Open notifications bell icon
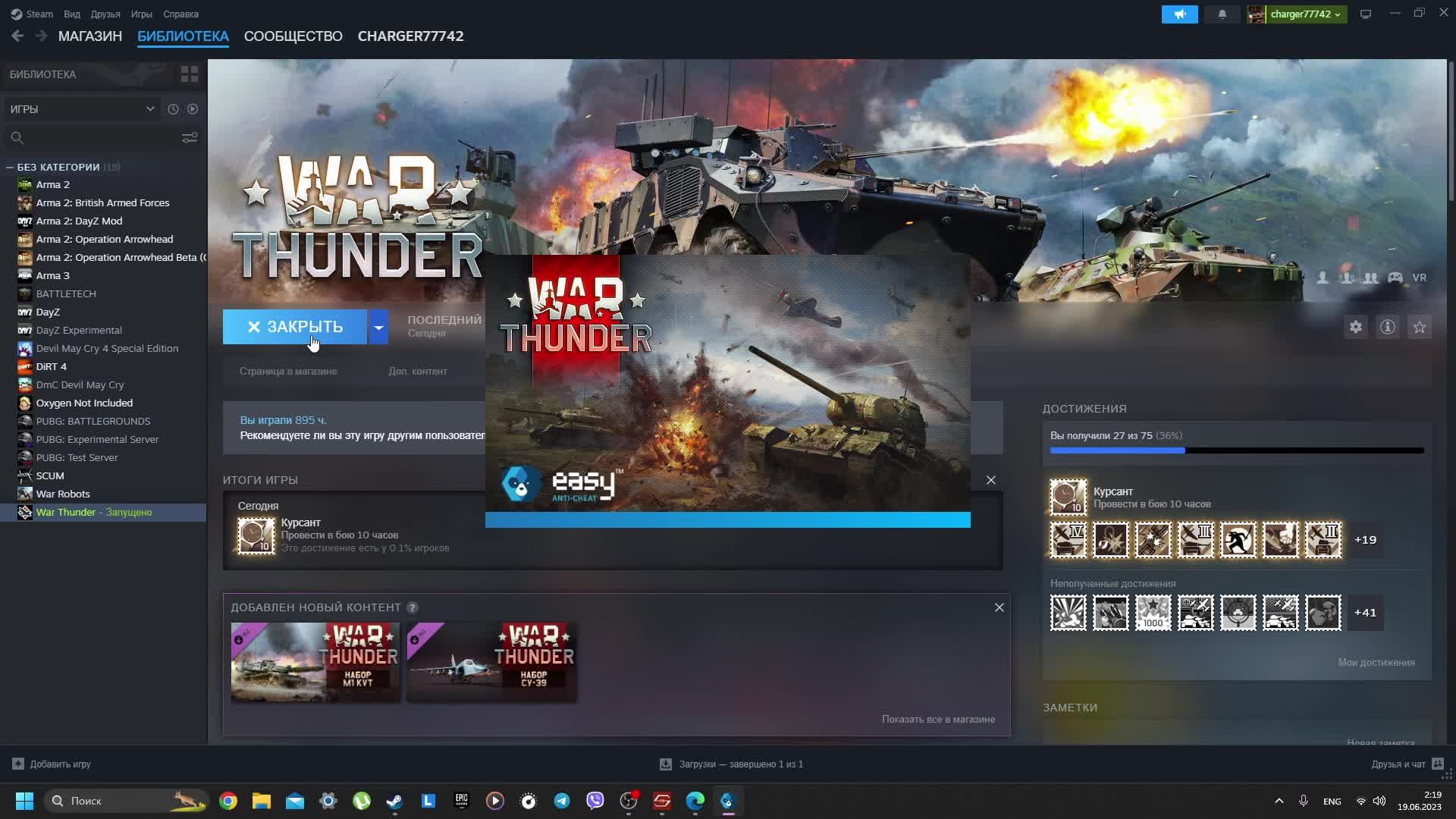 pyautogui.click(x=1222, y=14)
